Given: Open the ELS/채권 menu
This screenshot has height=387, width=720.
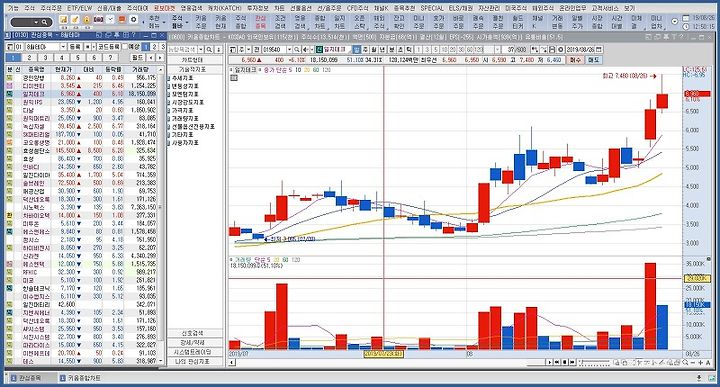Looking at the screenshot, I should point(461,8).
